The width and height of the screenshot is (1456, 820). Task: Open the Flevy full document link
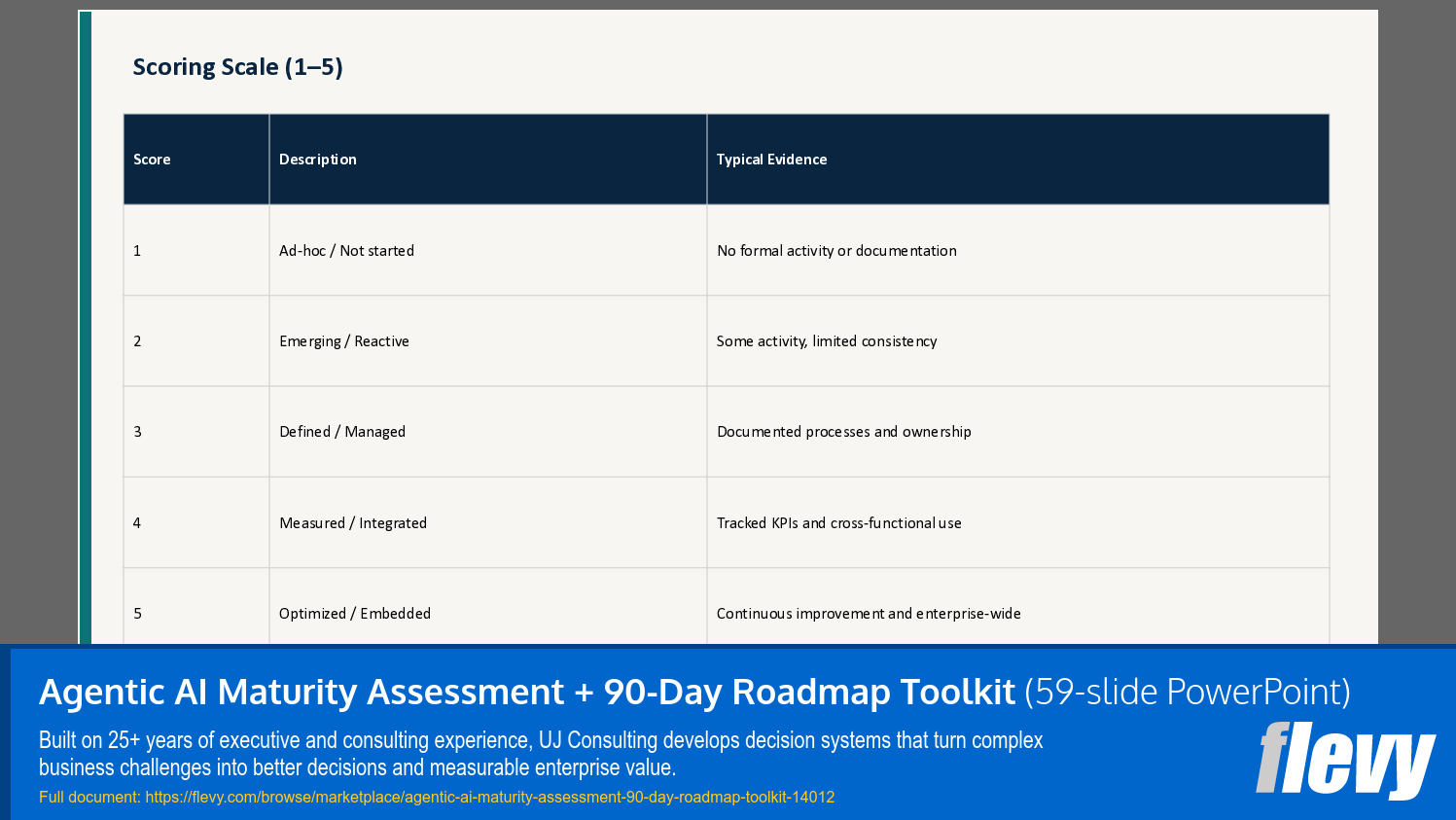point(437,798)
